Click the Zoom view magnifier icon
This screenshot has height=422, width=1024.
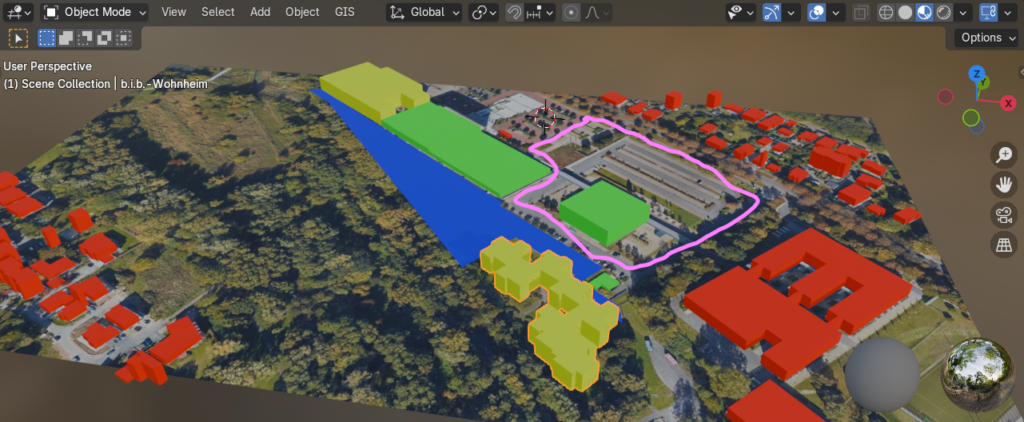[1004, 155]
